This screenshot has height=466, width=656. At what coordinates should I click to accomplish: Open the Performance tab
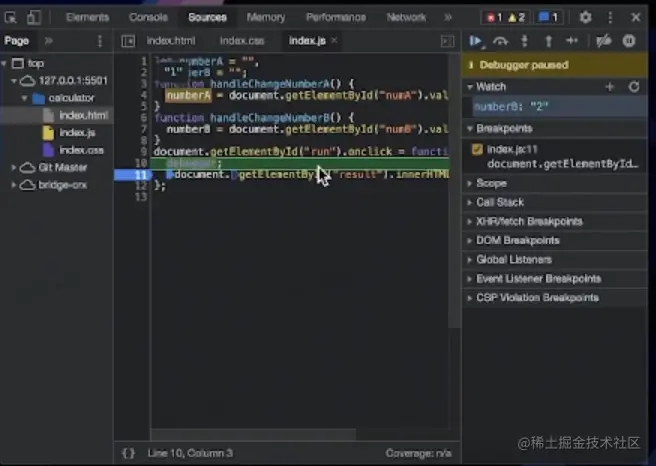[x=336, y=17]
